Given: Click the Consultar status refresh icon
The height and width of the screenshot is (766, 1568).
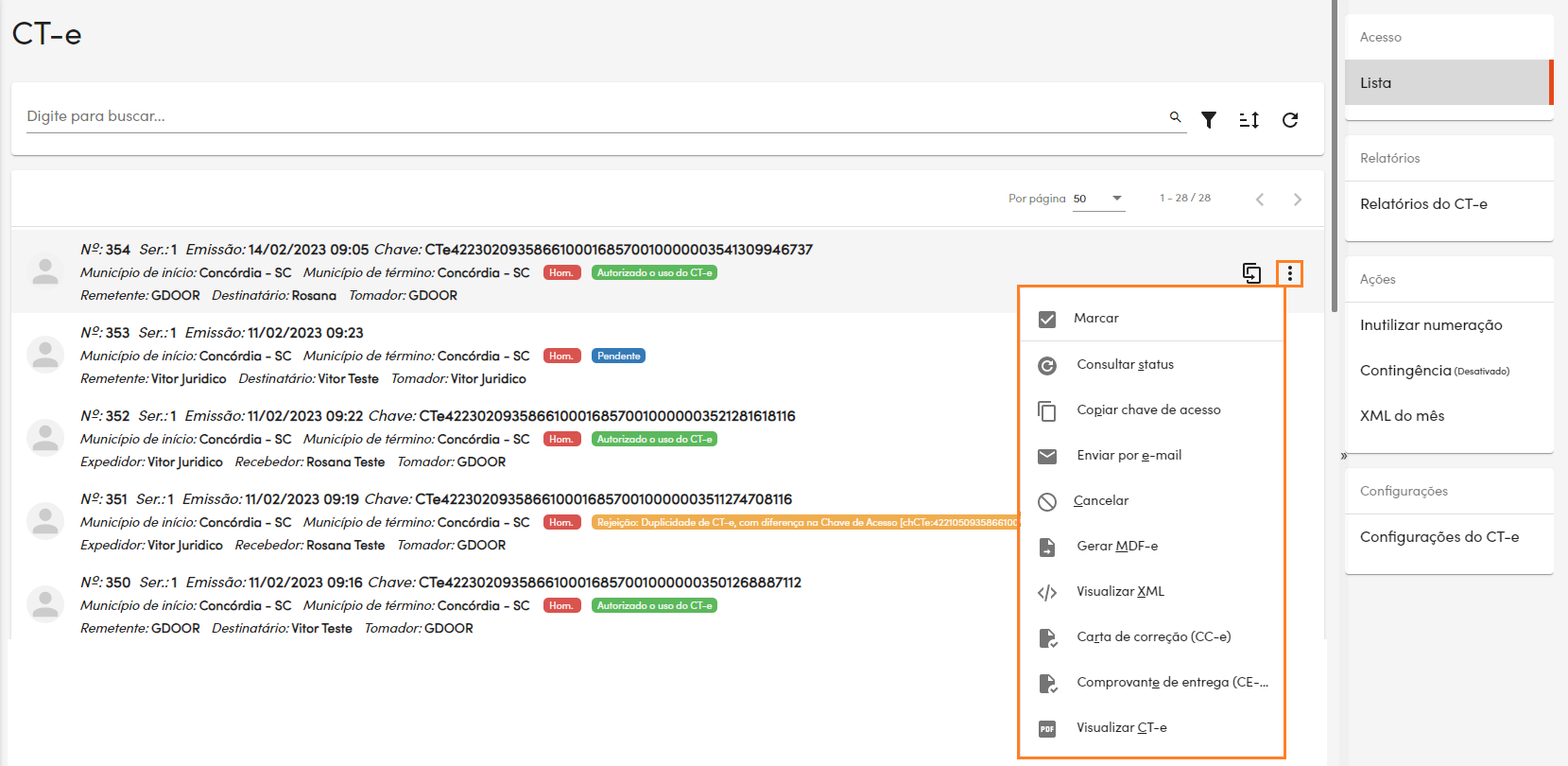Looking at the screenshot, I should pos(1047,365).
